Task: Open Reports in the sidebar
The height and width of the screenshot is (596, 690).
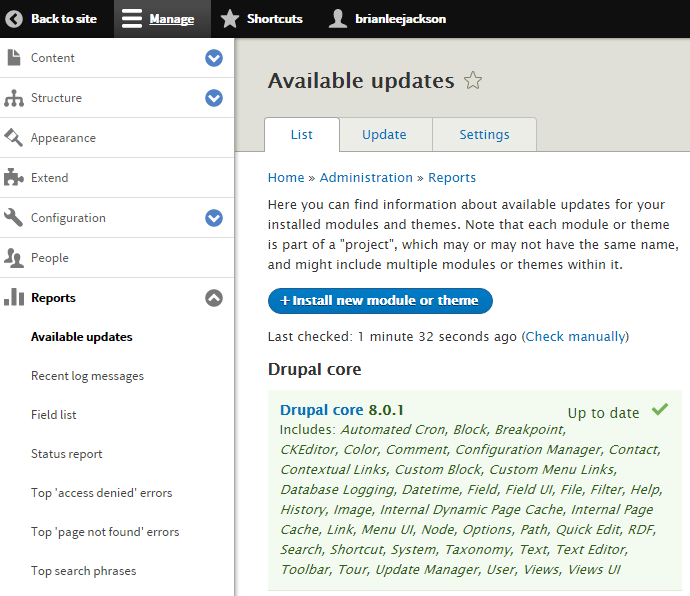Action: 53,298
